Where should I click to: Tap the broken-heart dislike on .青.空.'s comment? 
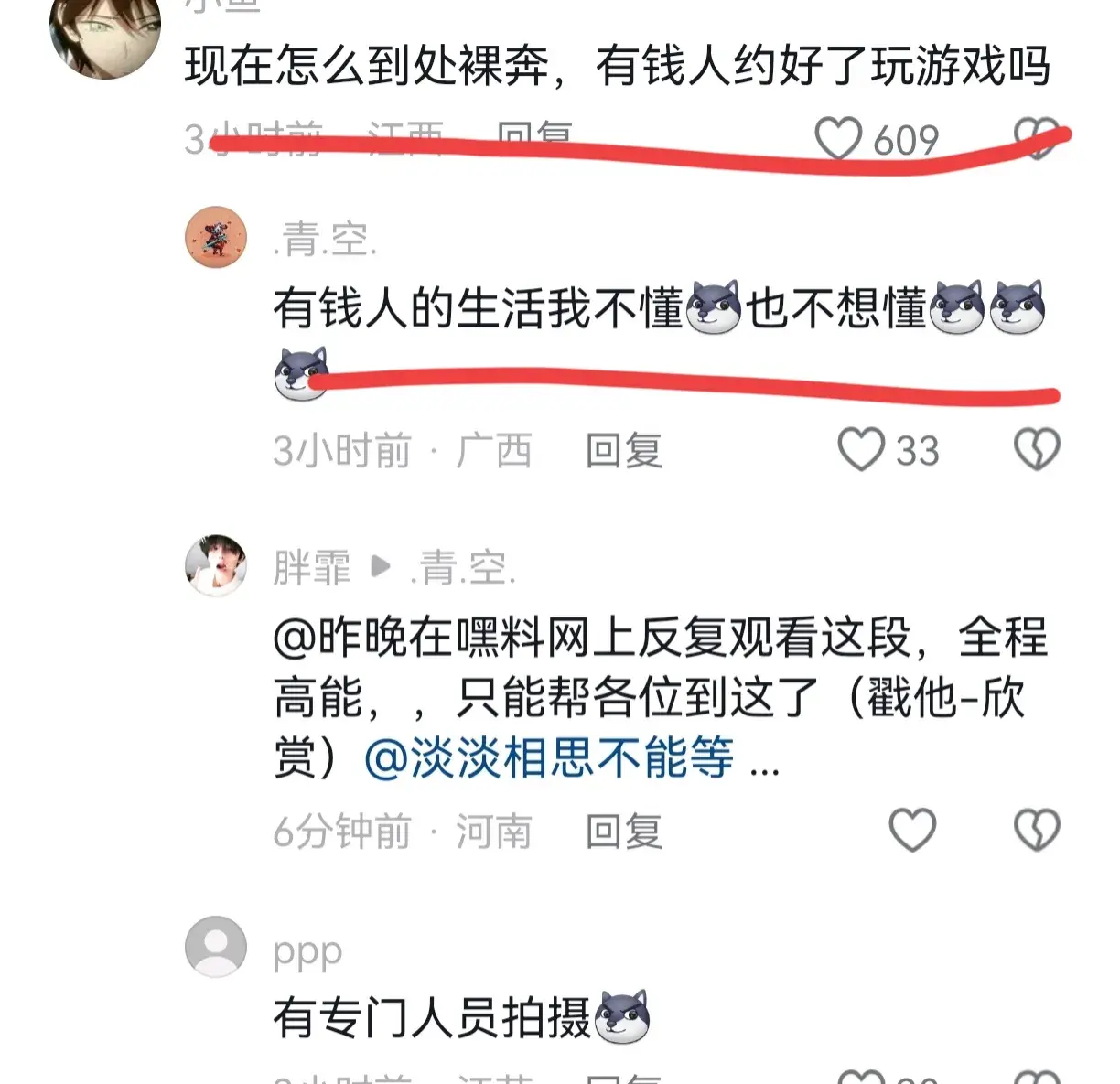[1037, 449]
